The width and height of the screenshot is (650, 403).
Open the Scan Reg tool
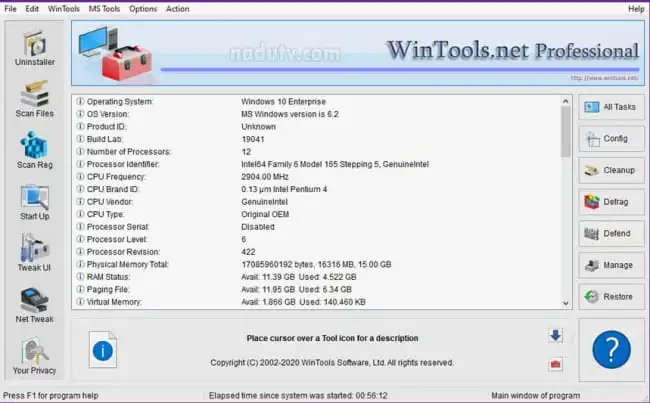tap(35, 151)
